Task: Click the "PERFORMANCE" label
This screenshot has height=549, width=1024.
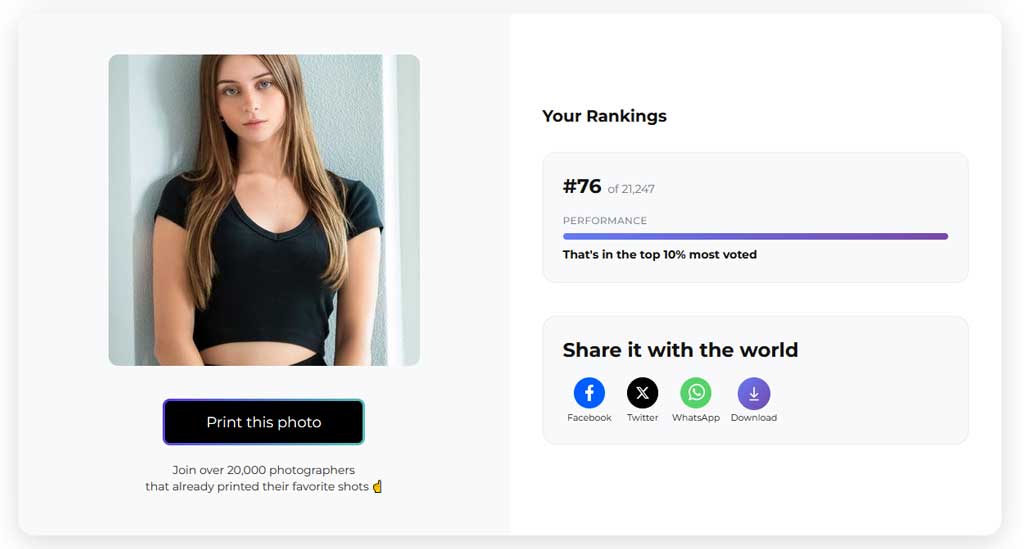Action: click(x=605, y=221)
